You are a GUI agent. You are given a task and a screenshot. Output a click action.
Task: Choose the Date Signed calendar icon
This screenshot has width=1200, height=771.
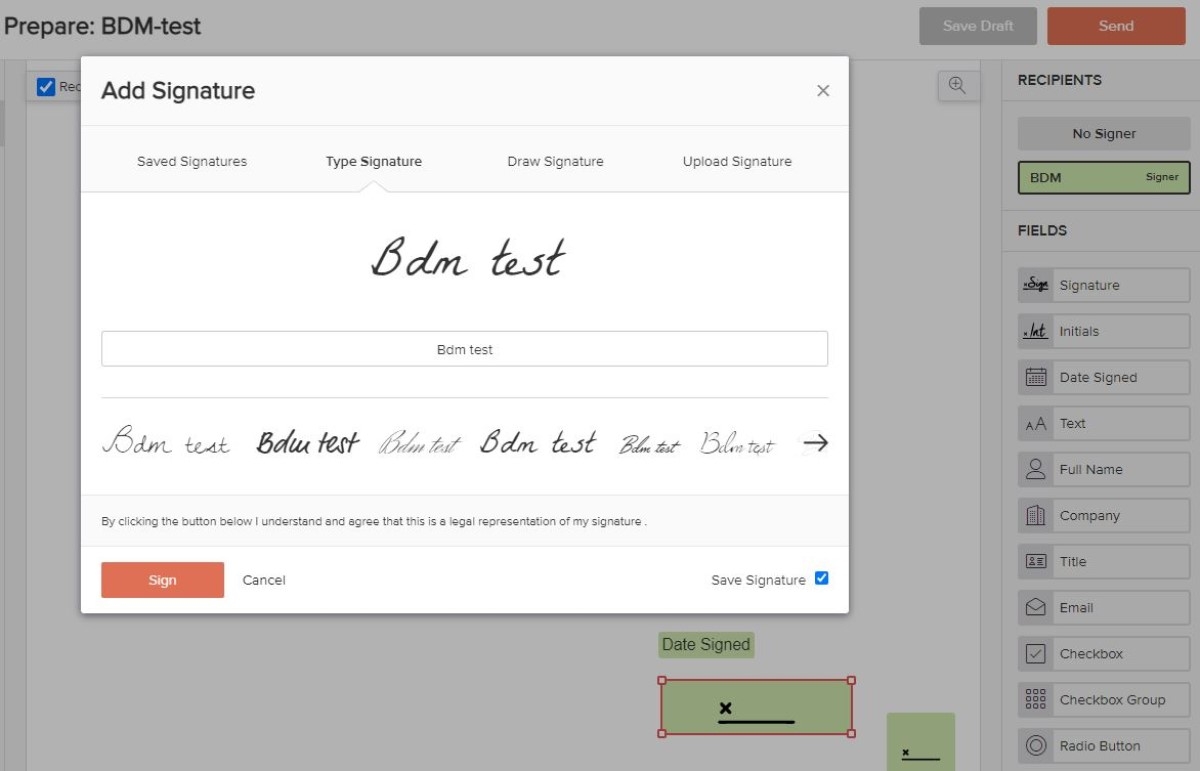coord(1035,377)
